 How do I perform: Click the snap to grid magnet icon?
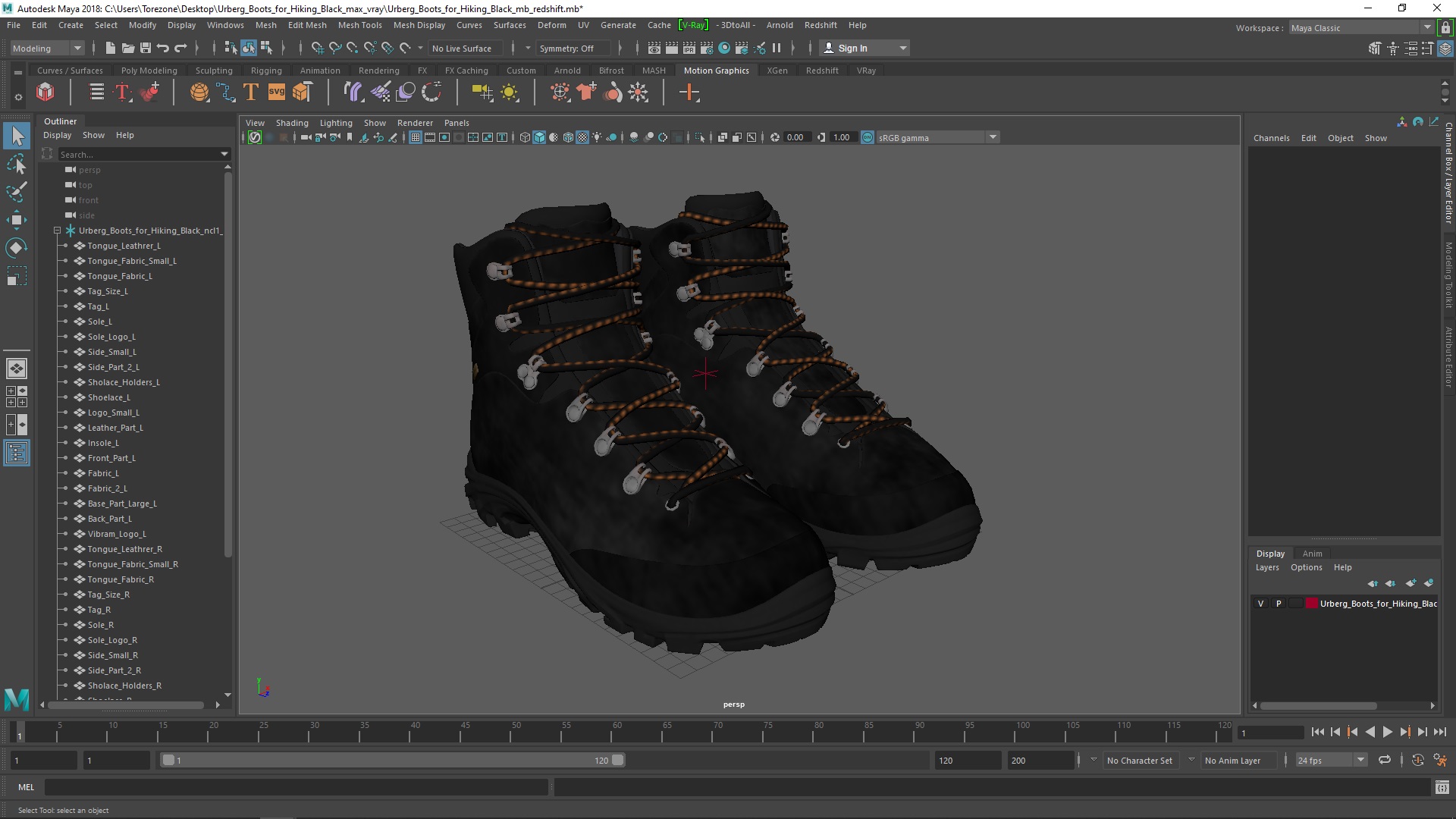317,48
